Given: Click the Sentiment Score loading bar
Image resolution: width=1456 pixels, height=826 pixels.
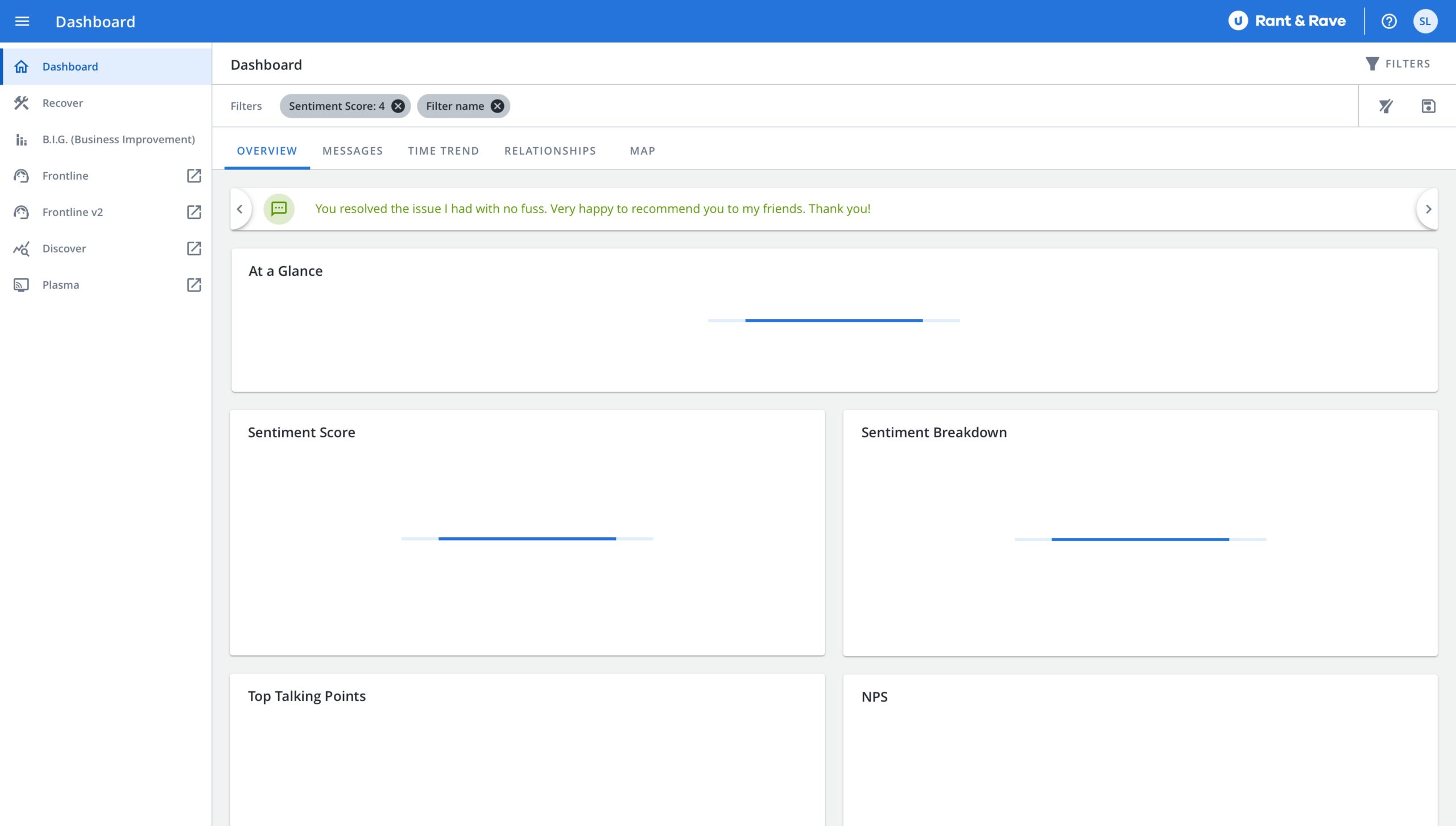Looking at the screenshot, I should [x=527, y=538].
